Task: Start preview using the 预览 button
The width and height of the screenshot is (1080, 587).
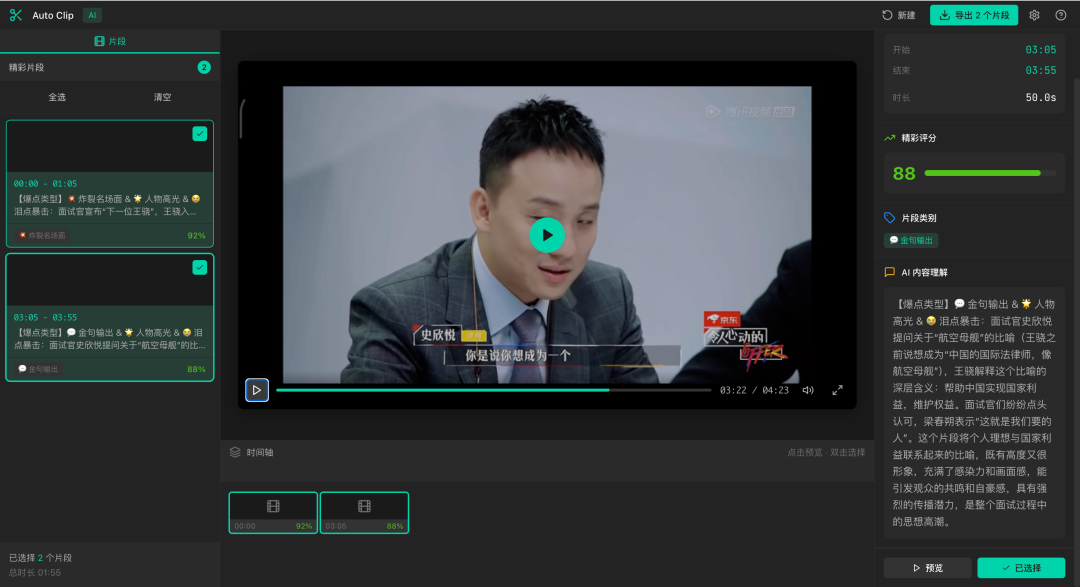Action: coord(927,566)
